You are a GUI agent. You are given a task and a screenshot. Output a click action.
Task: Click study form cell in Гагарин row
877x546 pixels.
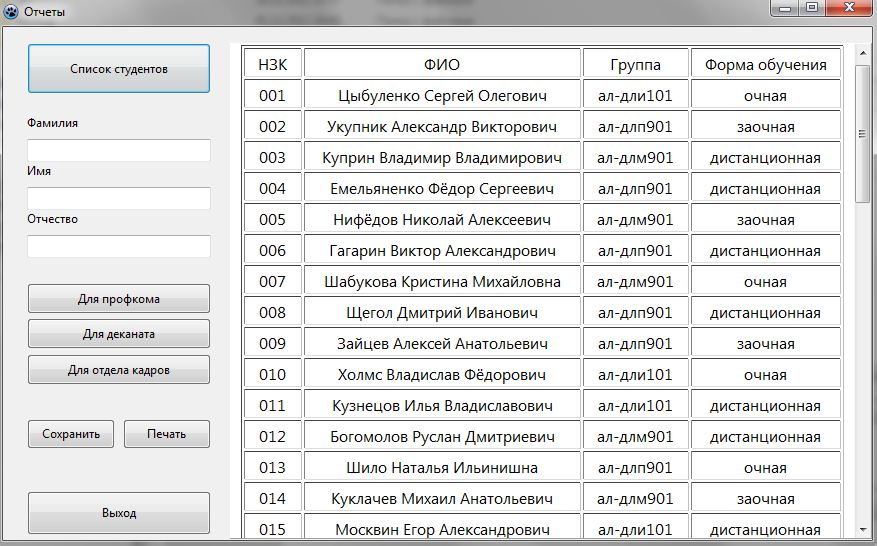pos(766,251)
